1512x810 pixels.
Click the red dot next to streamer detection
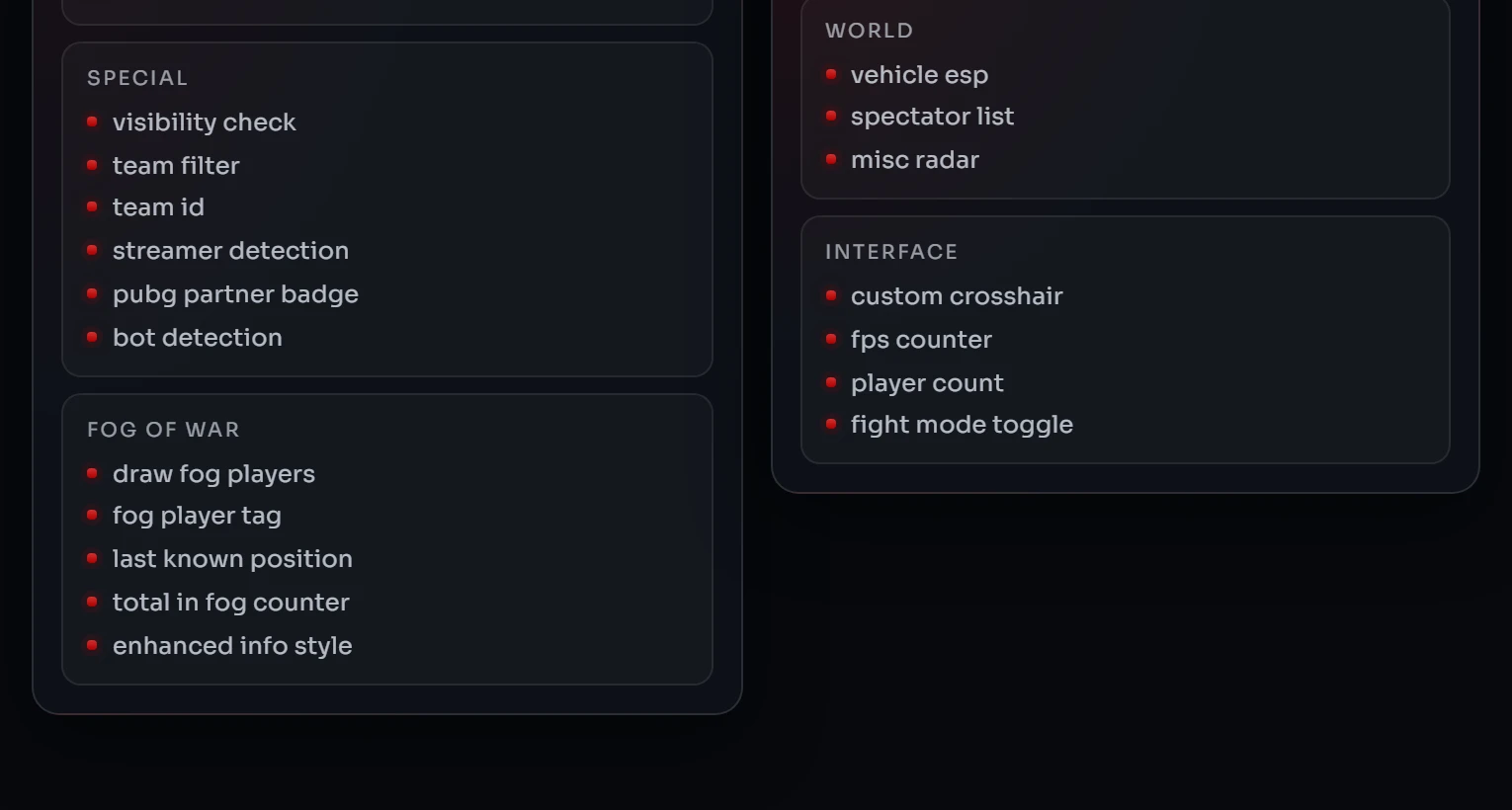[92, 250]
